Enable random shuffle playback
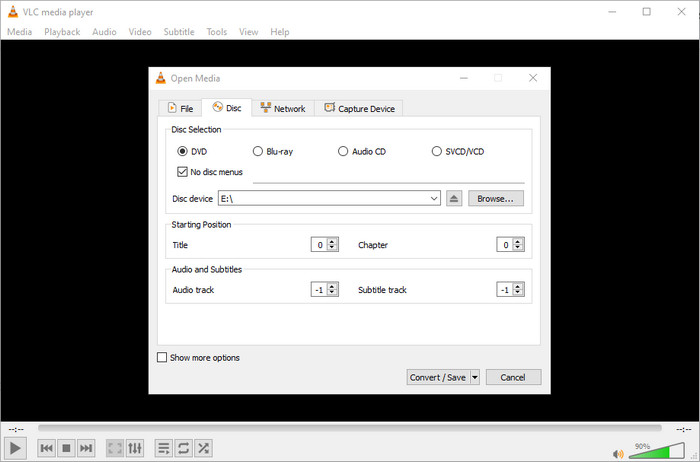Viewport: 700px width, 462px height. click(204, 448)
